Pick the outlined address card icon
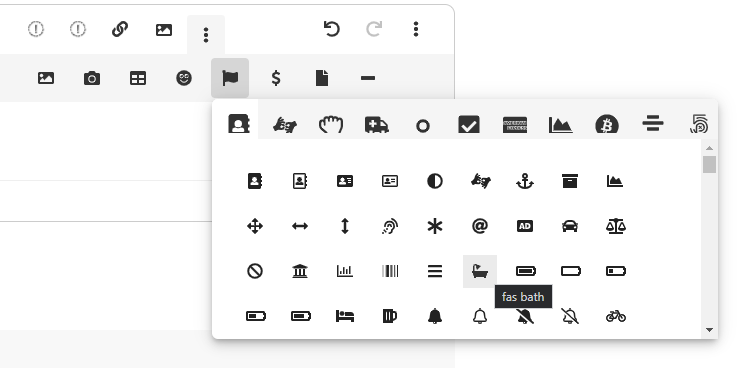The width and height of the screenshot is (752, 384). pos(390,181)
